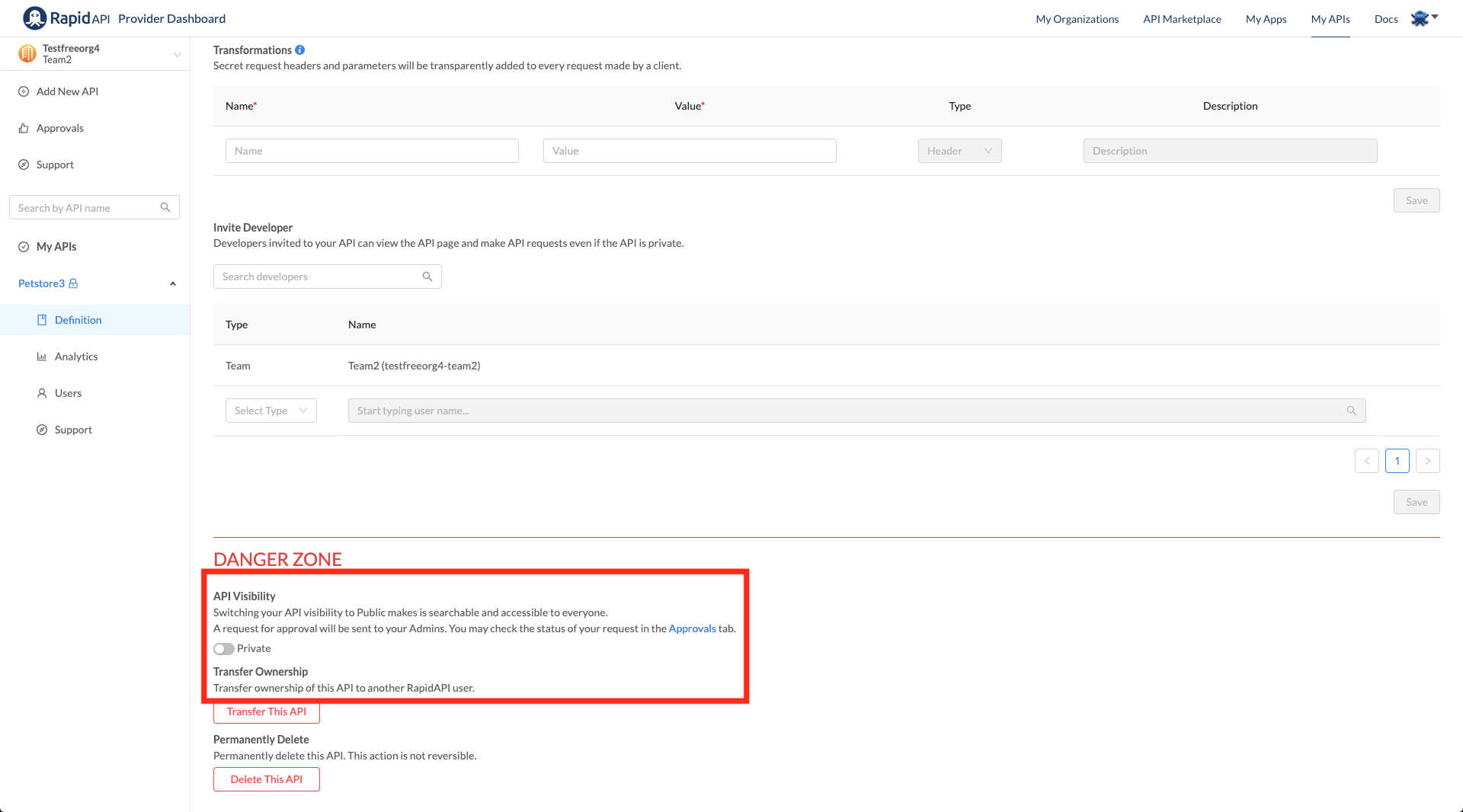Screen dimensions: 1463x812
Task: Open the Header type dropdown
Action: click(x=959, y=151)
